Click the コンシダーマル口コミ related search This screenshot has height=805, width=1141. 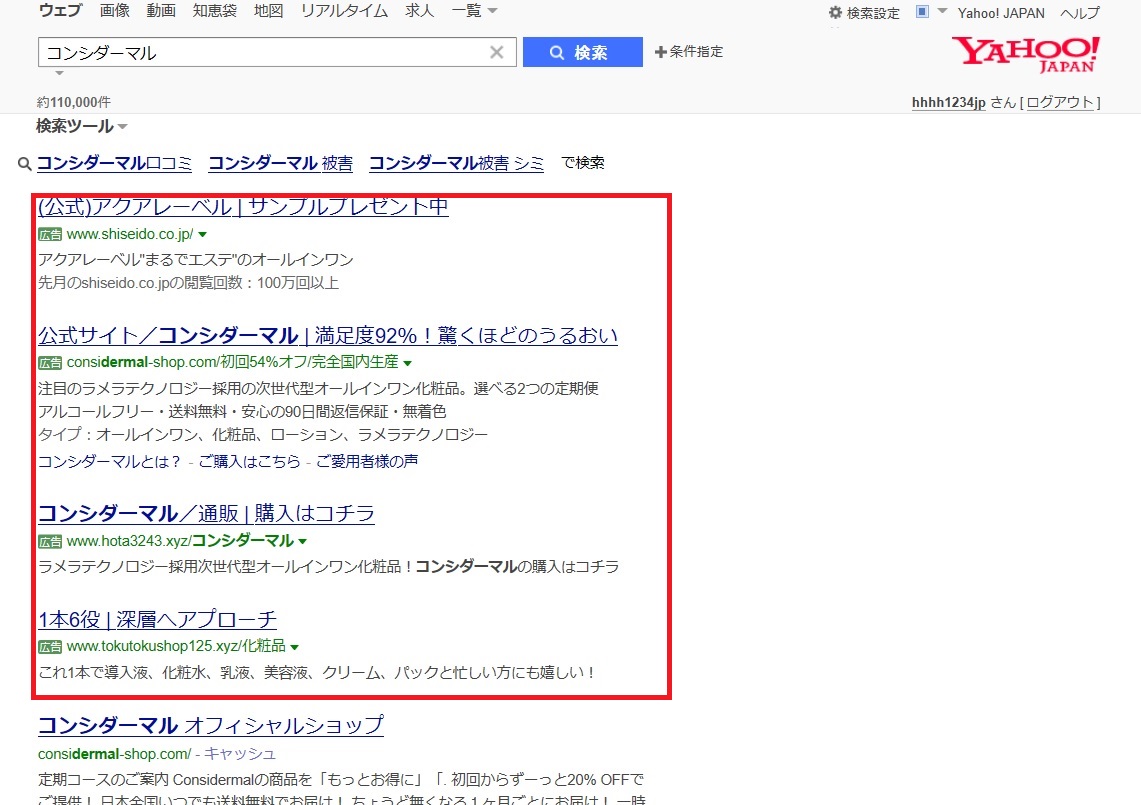point(114,163)
